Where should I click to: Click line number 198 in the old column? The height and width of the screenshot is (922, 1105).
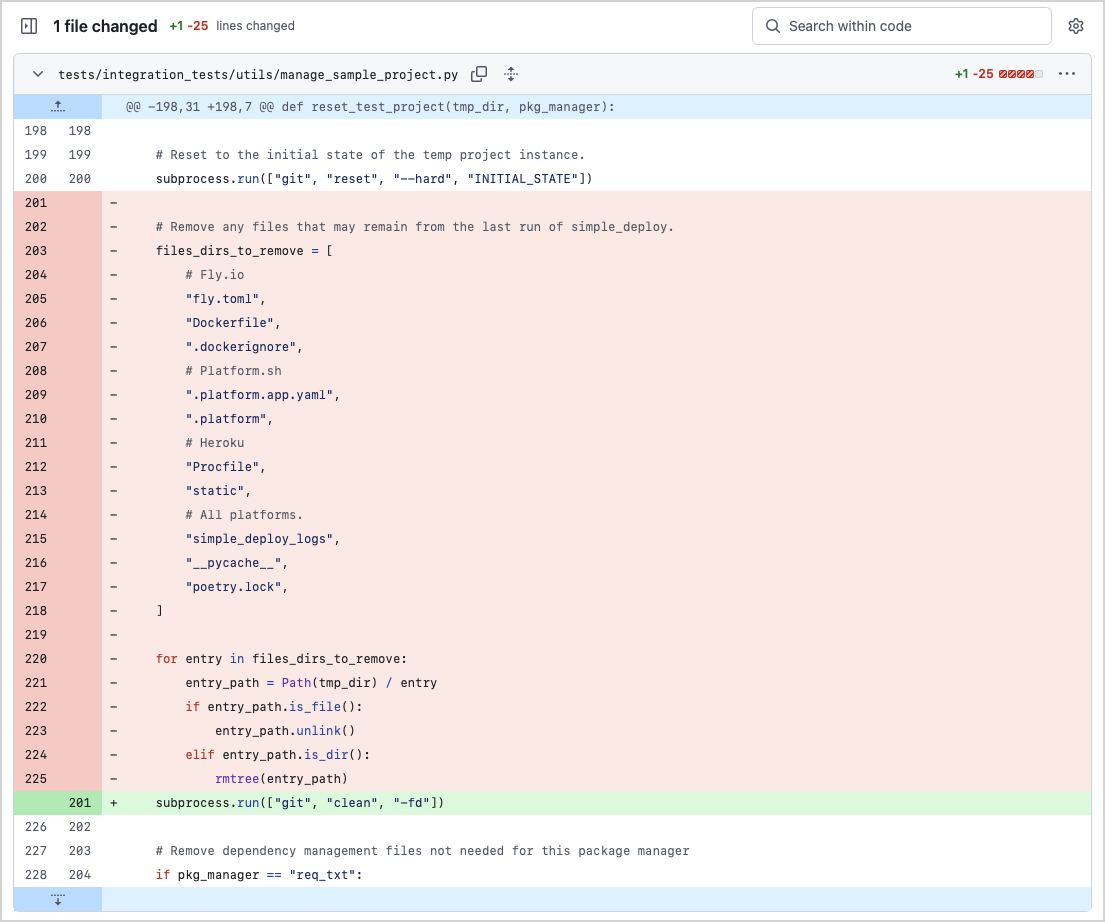coord(34,130)
